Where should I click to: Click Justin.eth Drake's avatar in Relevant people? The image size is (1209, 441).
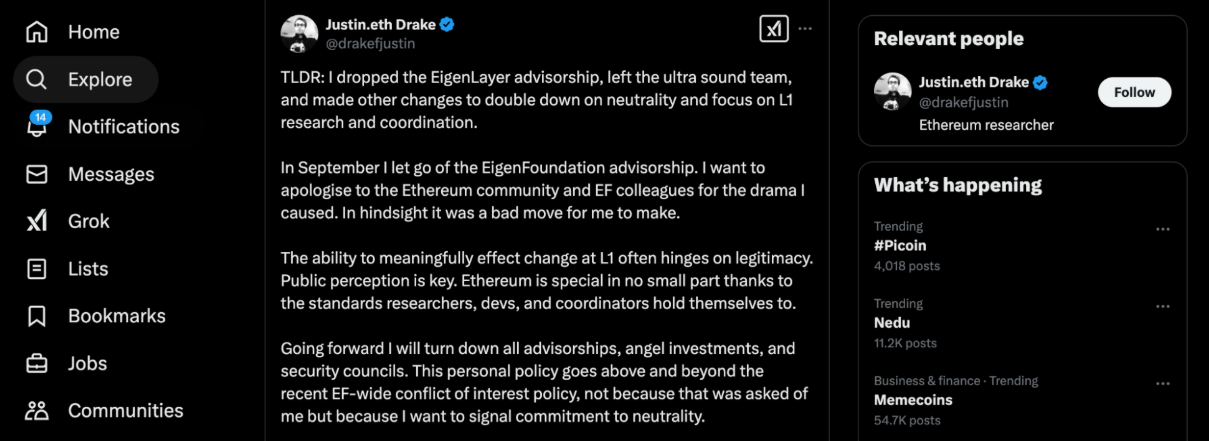893,91
